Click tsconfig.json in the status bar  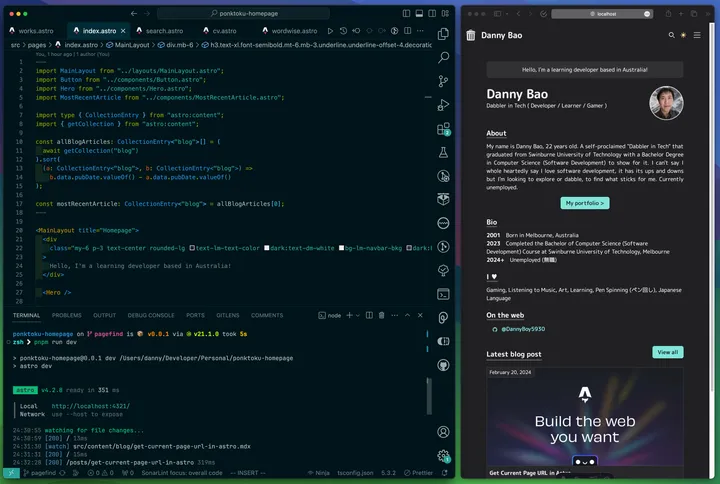(x=355, y=473)
